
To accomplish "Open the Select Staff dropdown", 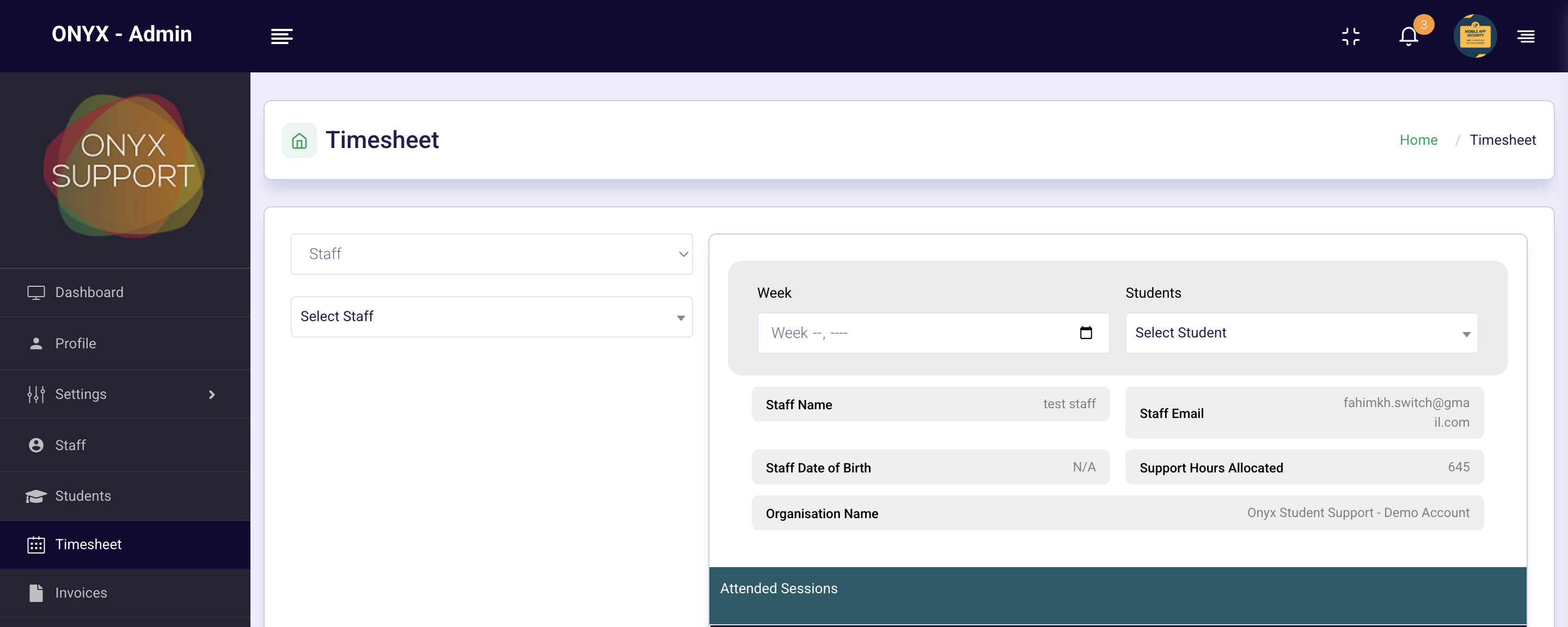I will 491,317.
